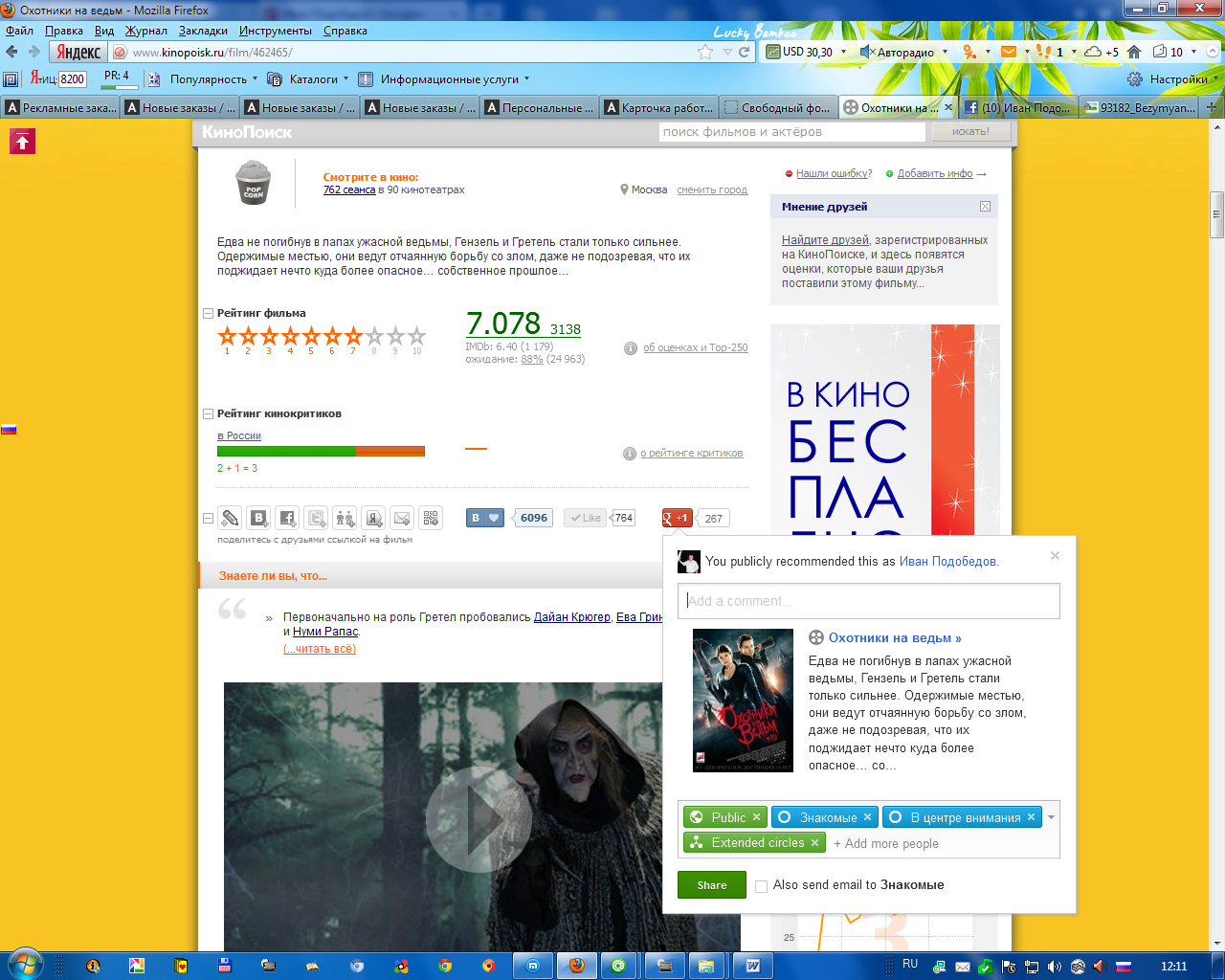The width and height of the screenshot is (1225, 980).
Task: Collapse the Рейтинг фильма section
Action: pos(208,313)
